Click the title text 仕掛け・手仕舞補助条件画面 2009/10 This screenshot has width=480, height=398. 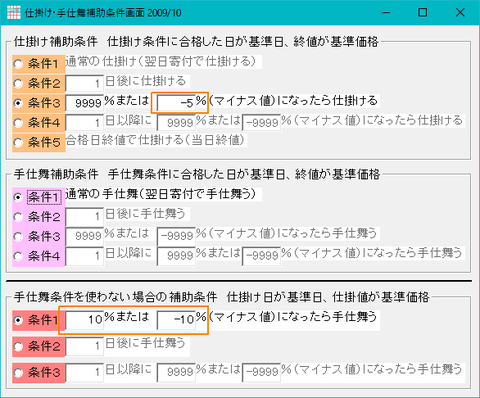[103, 13]
